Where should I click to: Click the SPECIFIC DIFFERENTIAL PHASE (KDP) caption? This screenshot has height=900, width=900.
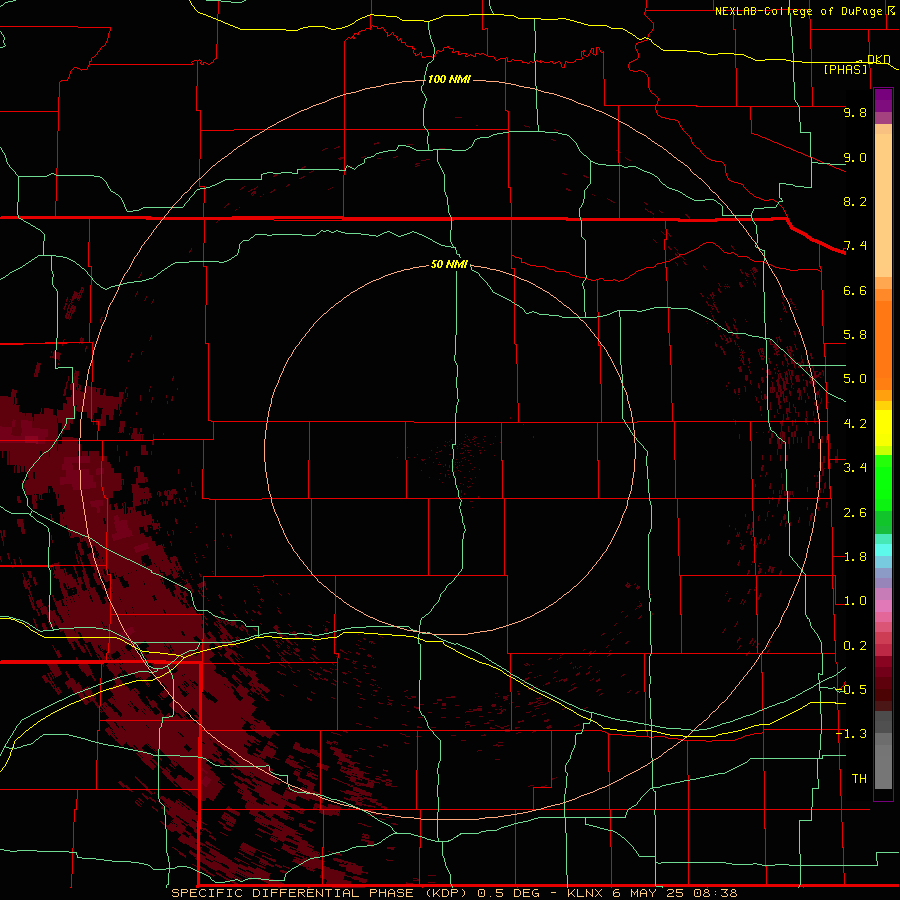321,893
